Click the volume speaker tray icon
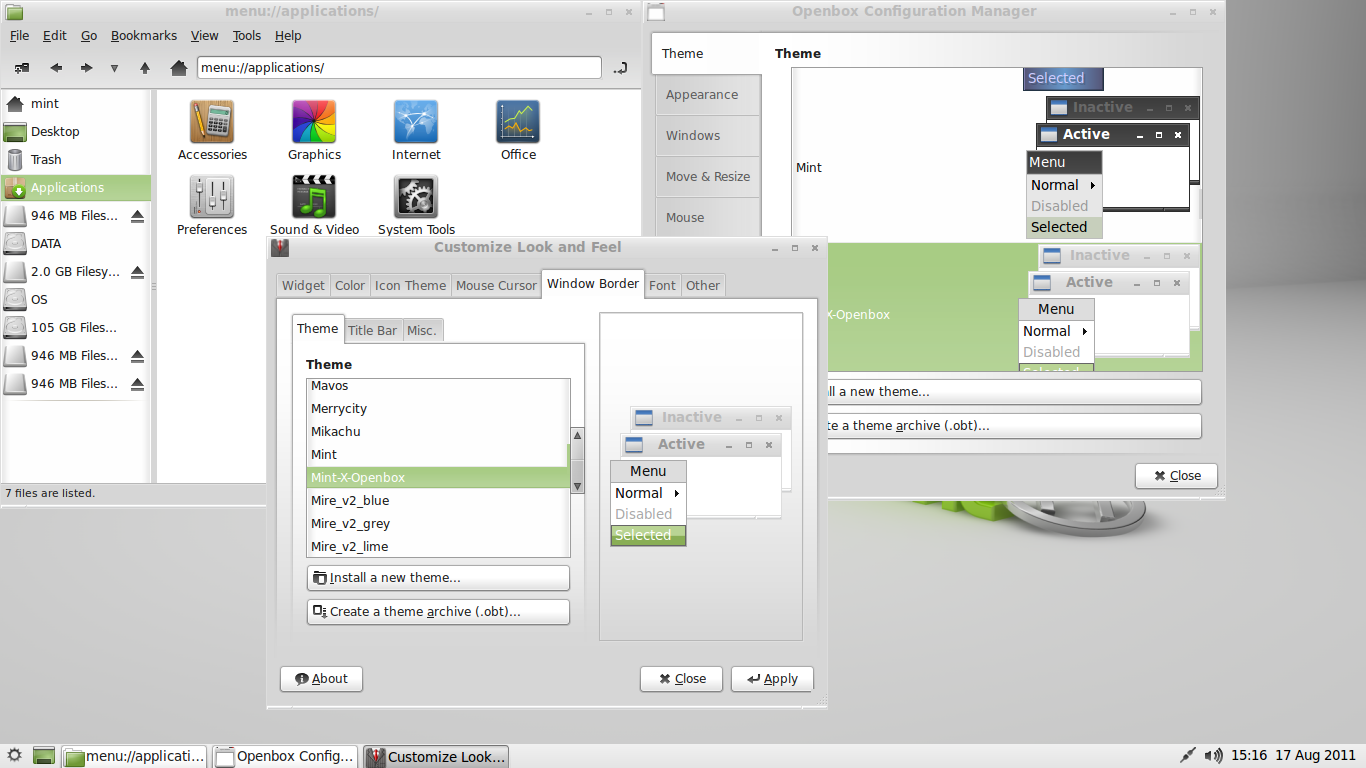 pyautogui.click(x=1213, y=756)
